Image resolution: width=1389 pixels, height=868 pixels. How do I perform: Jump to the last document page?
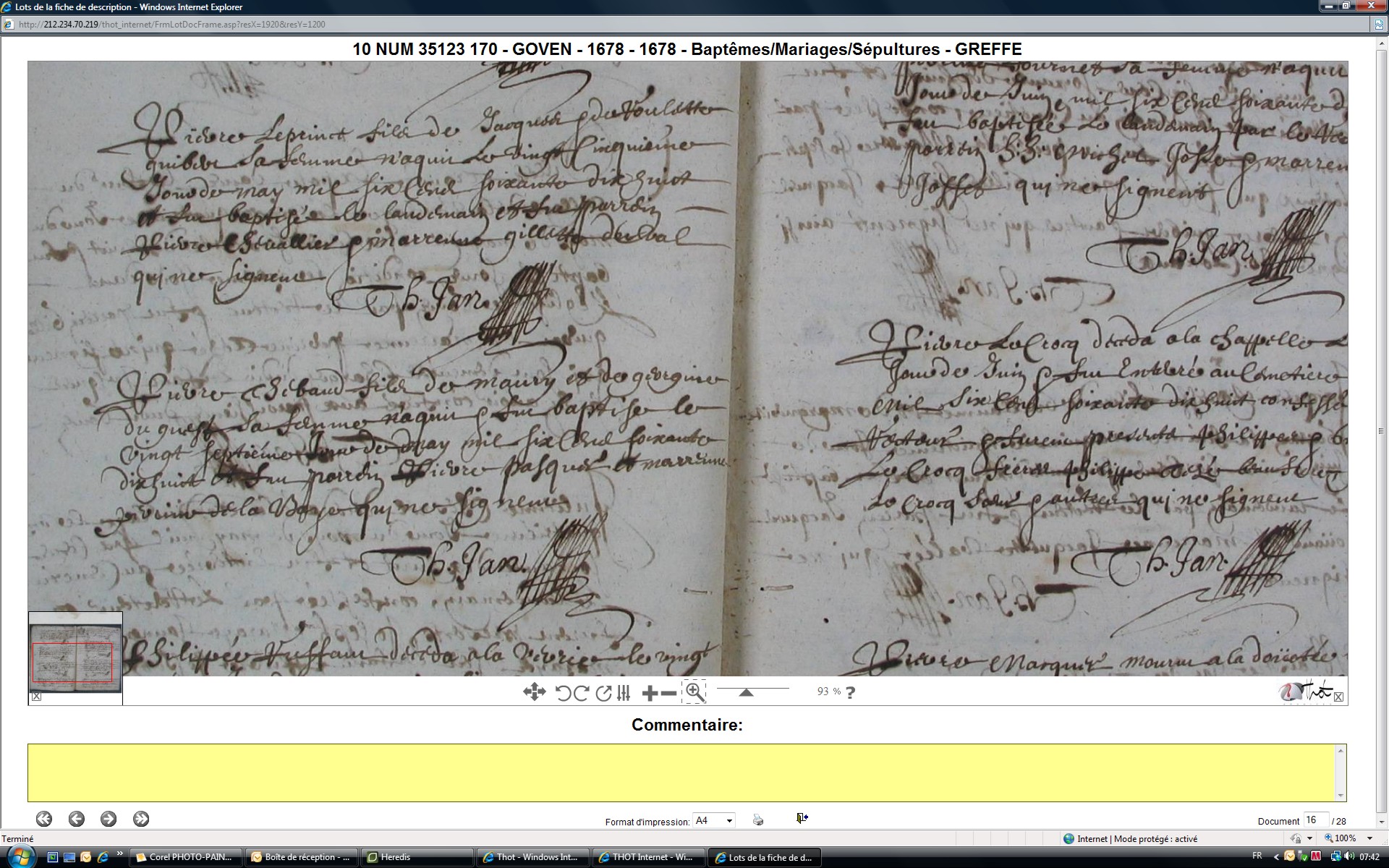pyautogui.click(x=141, y=818)
